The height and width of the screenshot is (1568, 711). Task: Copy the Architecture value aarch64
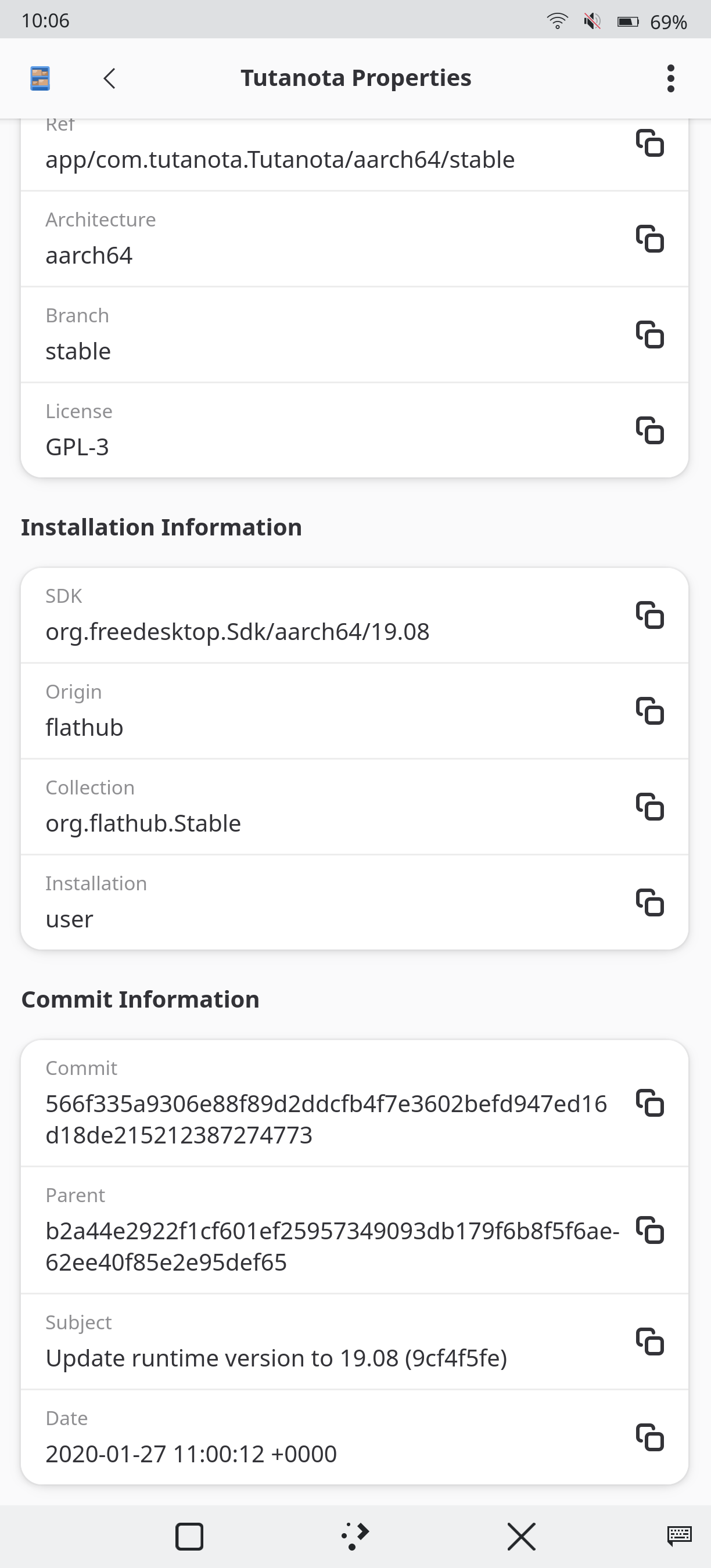coord(649,239)
